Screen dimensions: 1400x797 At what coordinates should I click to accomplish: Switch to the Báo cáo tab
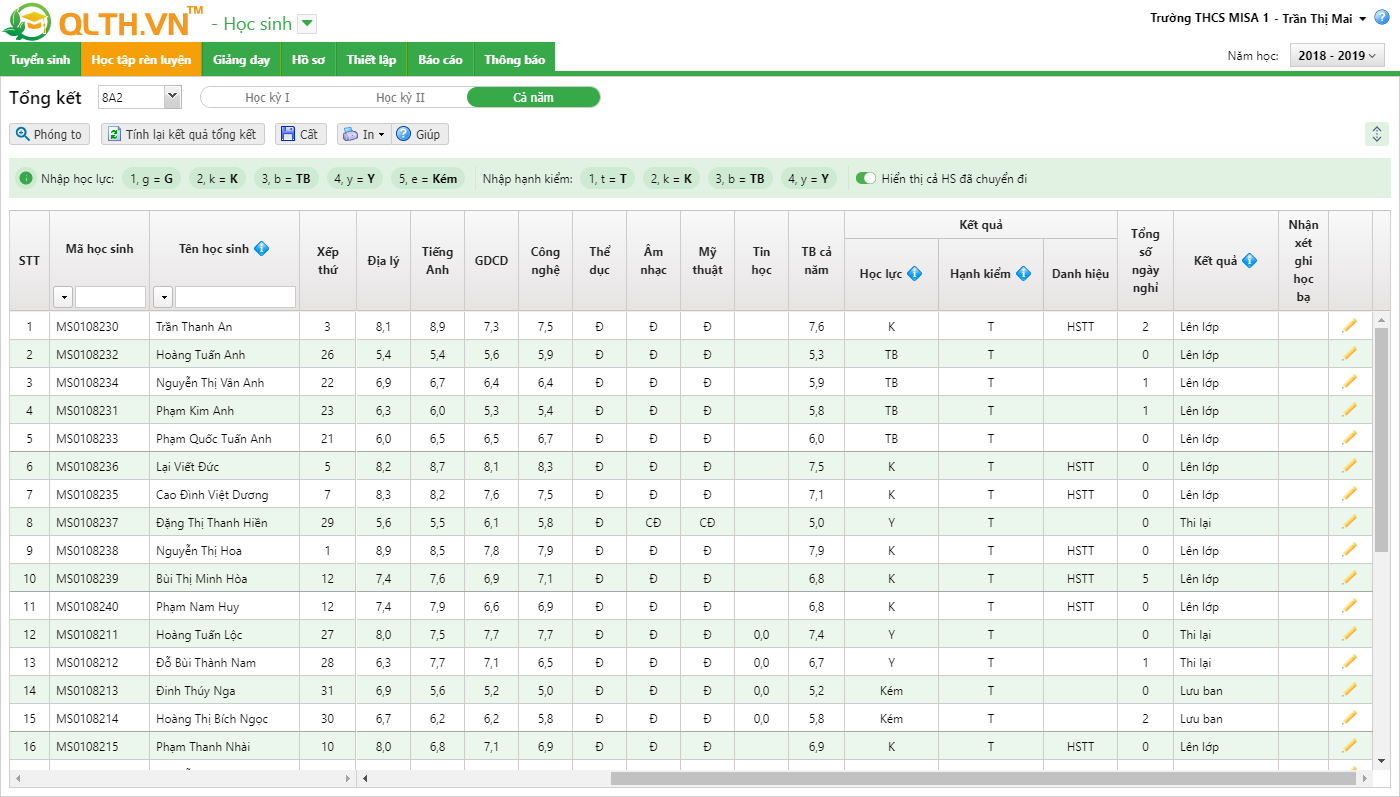pos(440,59)
